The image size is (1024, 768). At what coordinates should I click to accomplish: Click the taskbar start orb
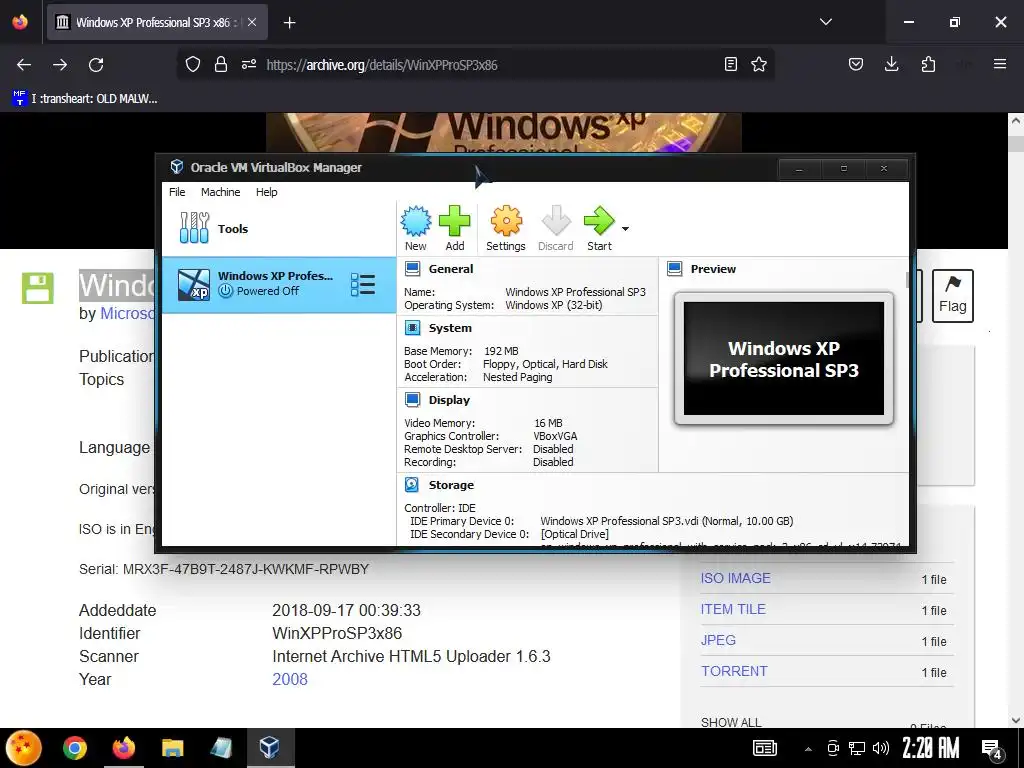click(24, 748)
